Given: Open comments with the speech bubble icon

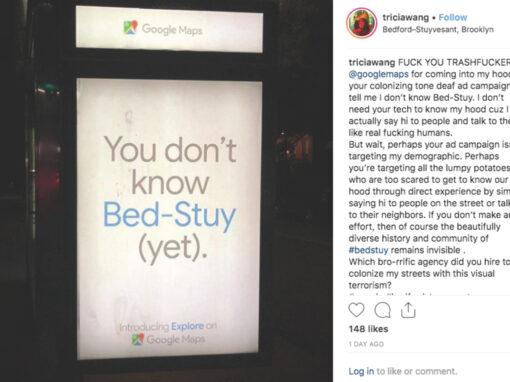Looking at the screenshot, I should click(x=382, y=310).
